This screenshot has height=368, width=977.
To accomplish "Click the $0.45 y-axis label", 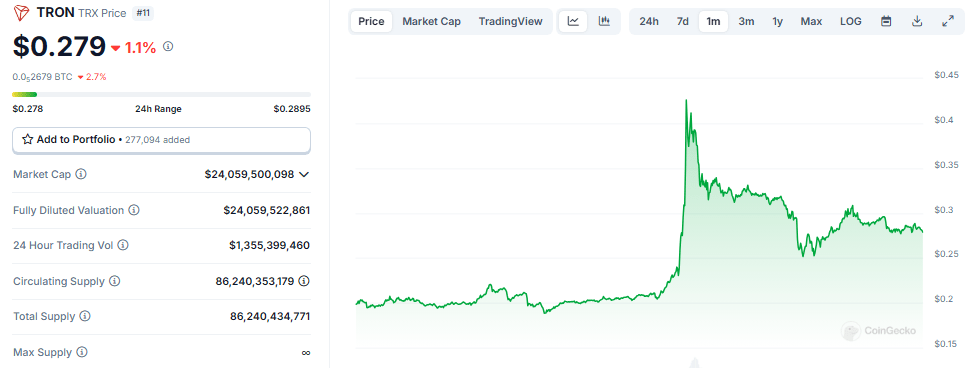I will pos(946,75).
